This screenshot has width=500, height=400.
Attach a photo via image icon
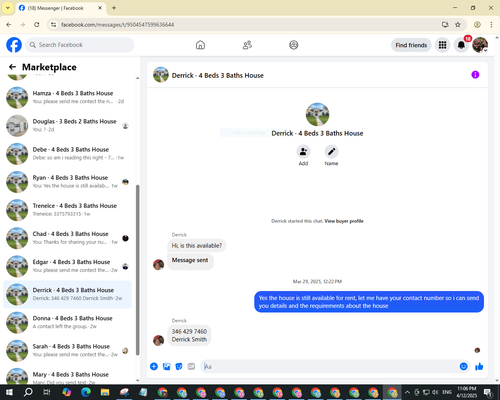pos(166,366)
